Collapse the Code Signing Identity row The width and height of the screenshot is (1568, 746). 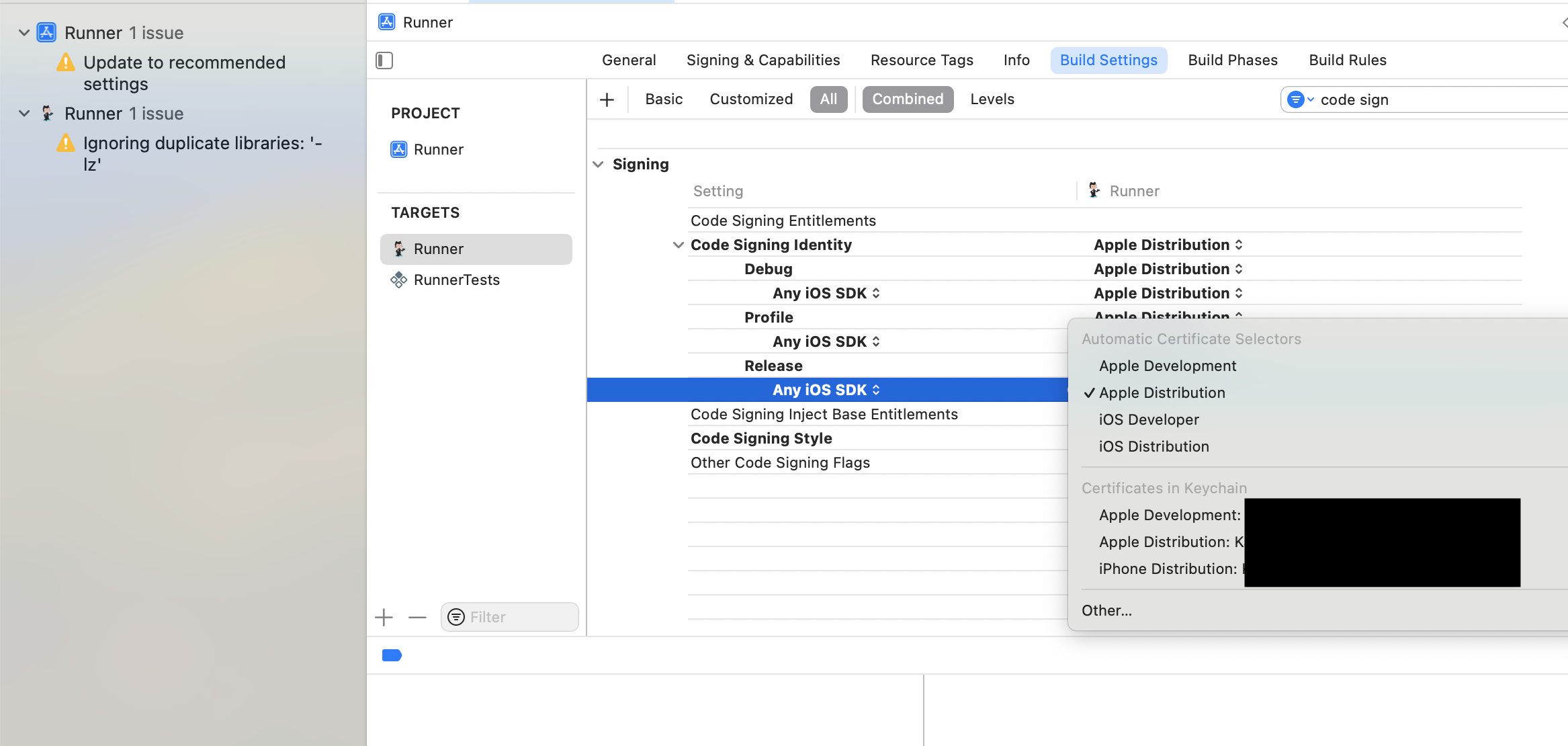[678, 245]
